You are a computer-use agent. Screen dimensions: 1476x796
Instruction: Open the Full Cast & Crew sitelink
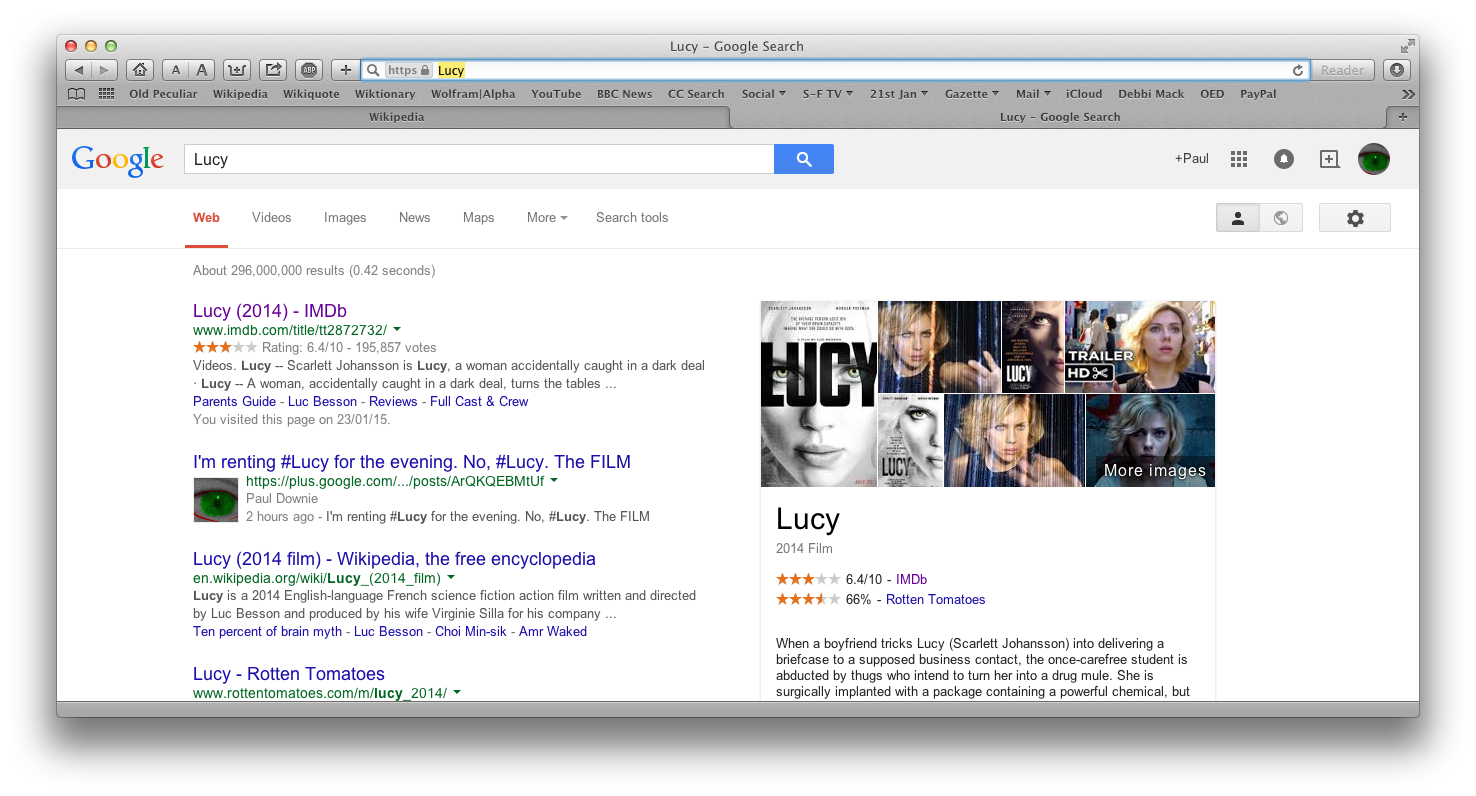[479, 401]
